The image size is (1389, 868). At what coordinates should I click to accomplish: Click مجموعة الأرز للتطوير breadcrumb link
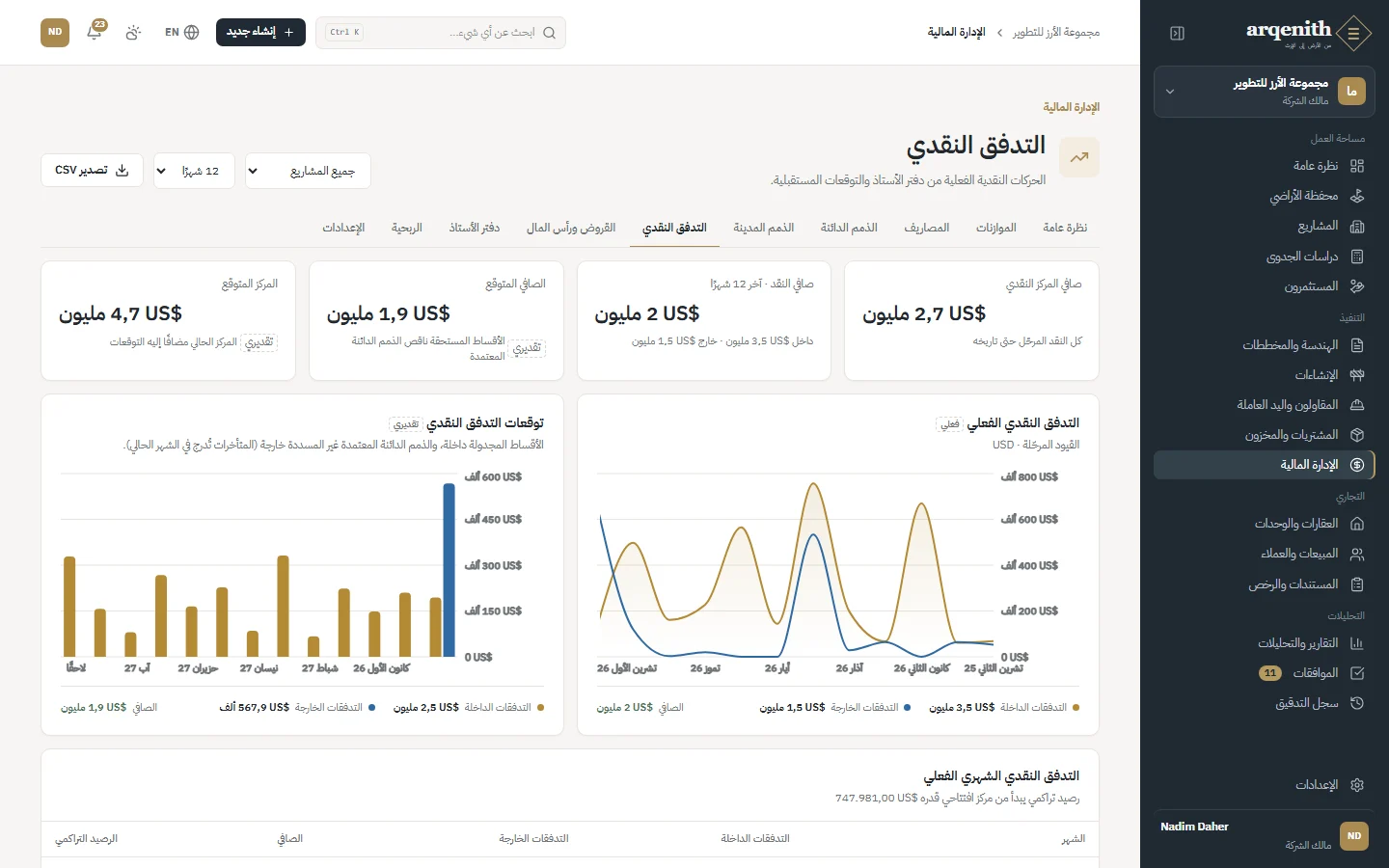pyautogui.click(x=1055, y=33)
